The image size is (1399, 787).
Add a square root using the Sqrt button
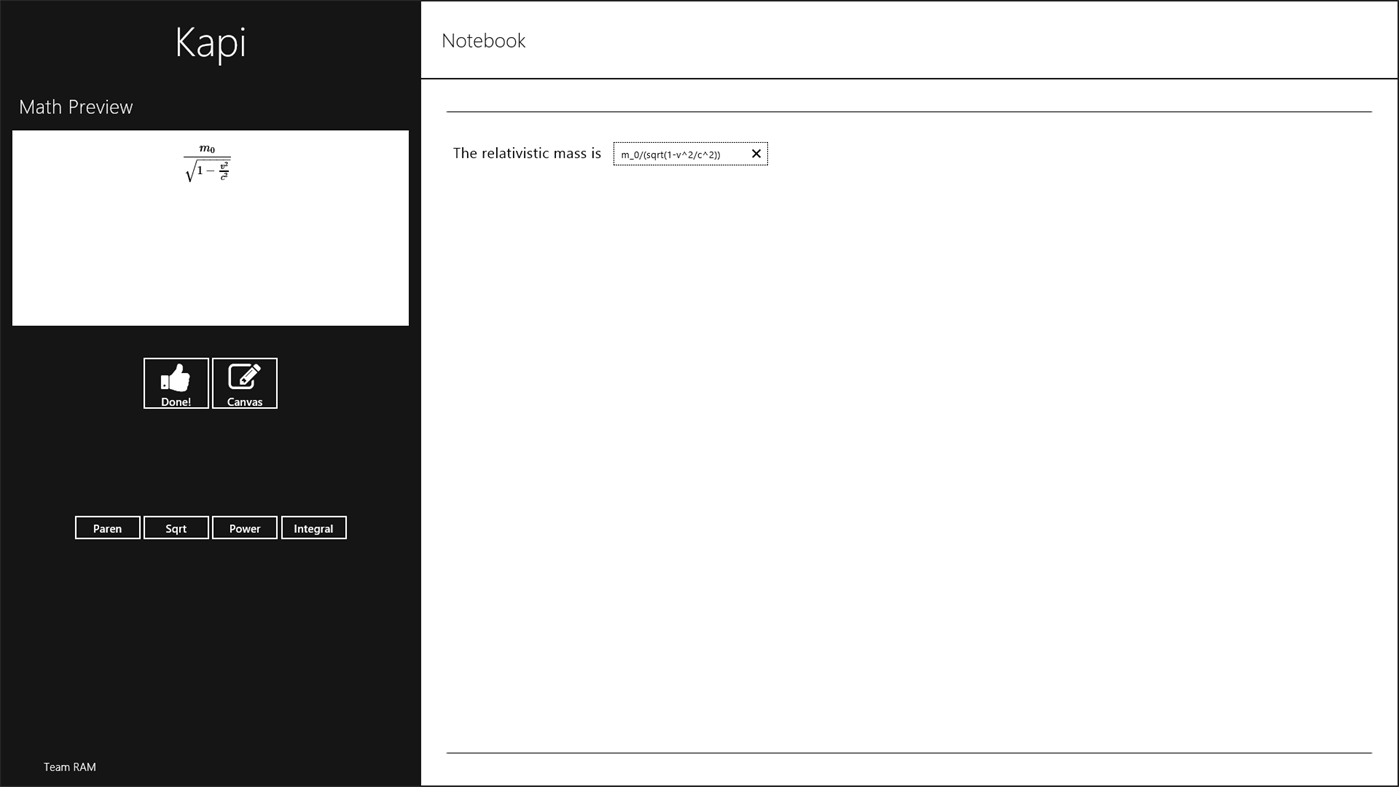click(x=175, y=527)
